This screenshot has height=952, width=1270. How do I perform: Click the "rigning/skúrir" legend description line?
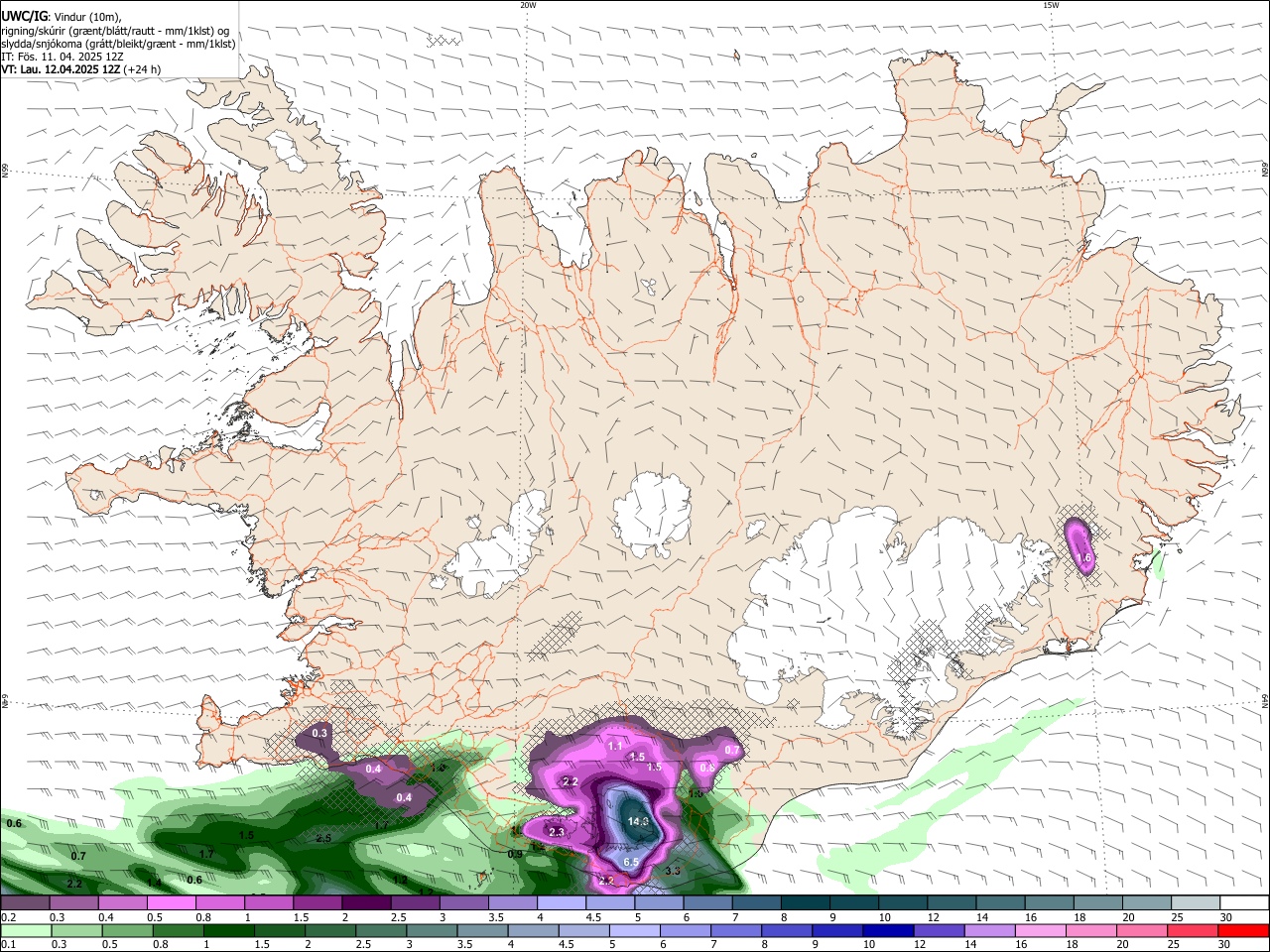point(115,30)
